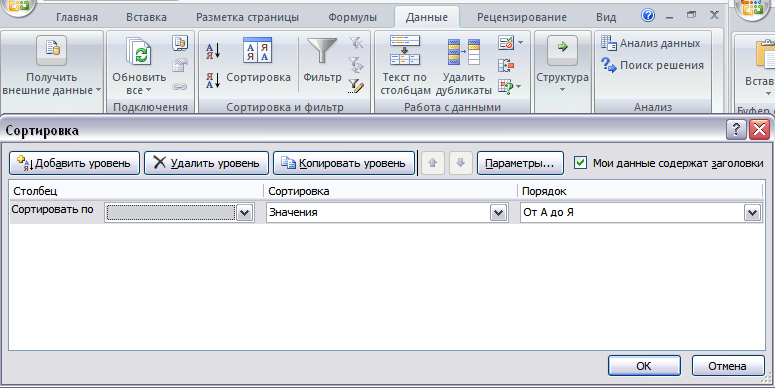Click the Структура outline icon

point(562,50)
